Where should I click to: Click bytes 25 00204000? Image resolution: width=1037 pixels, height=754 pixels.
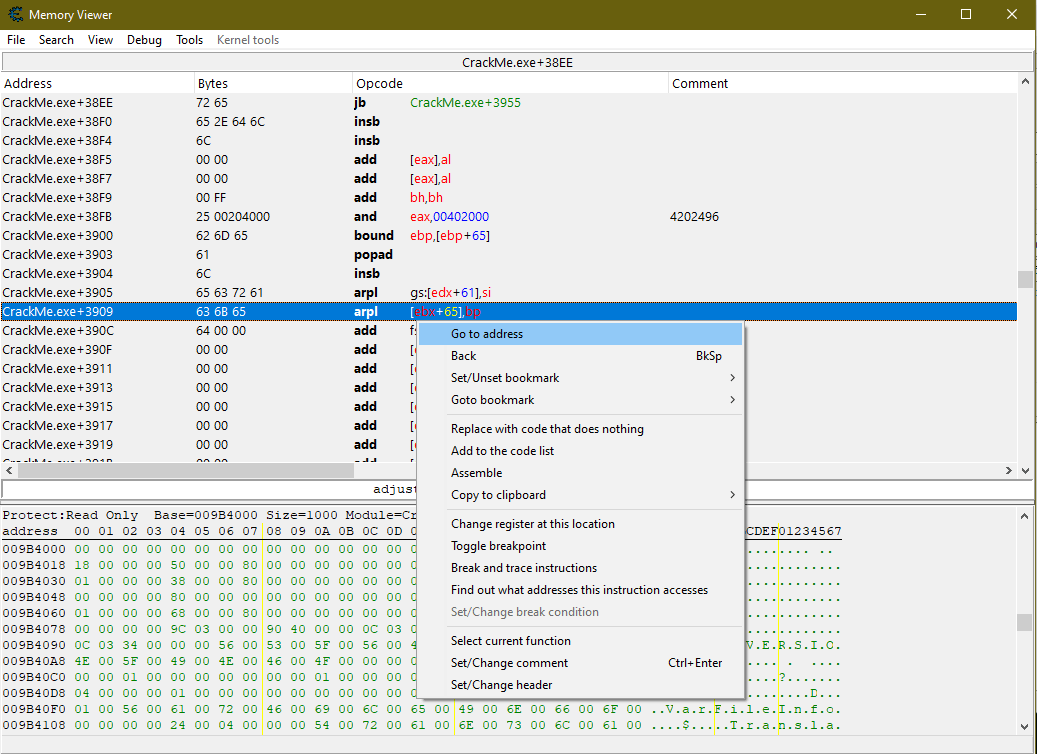point(233,216)
